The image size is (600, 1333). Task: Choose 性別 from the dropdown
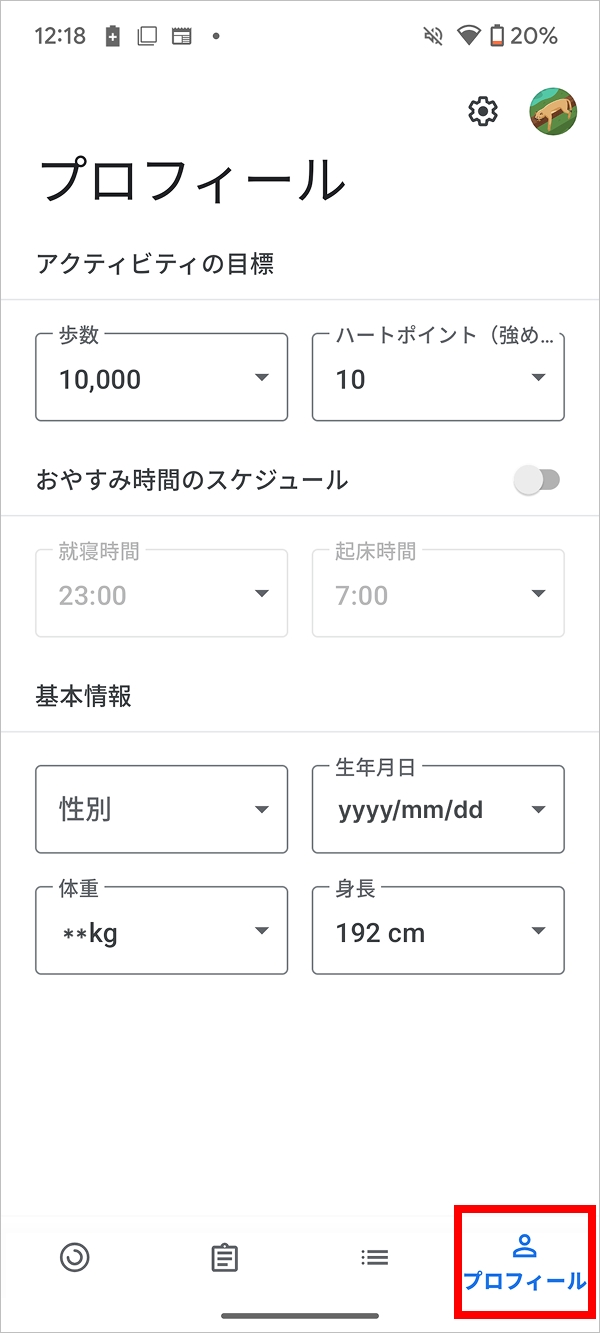click(x=161, y=810)
